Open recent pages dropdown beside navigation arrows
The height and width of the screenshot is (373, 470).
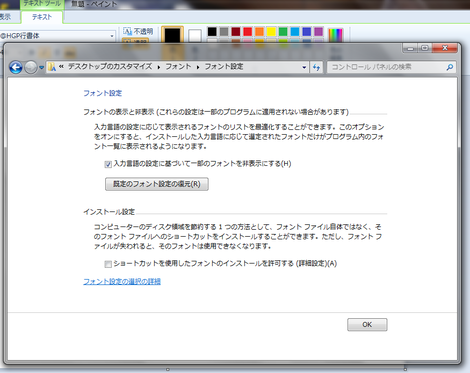41,67
